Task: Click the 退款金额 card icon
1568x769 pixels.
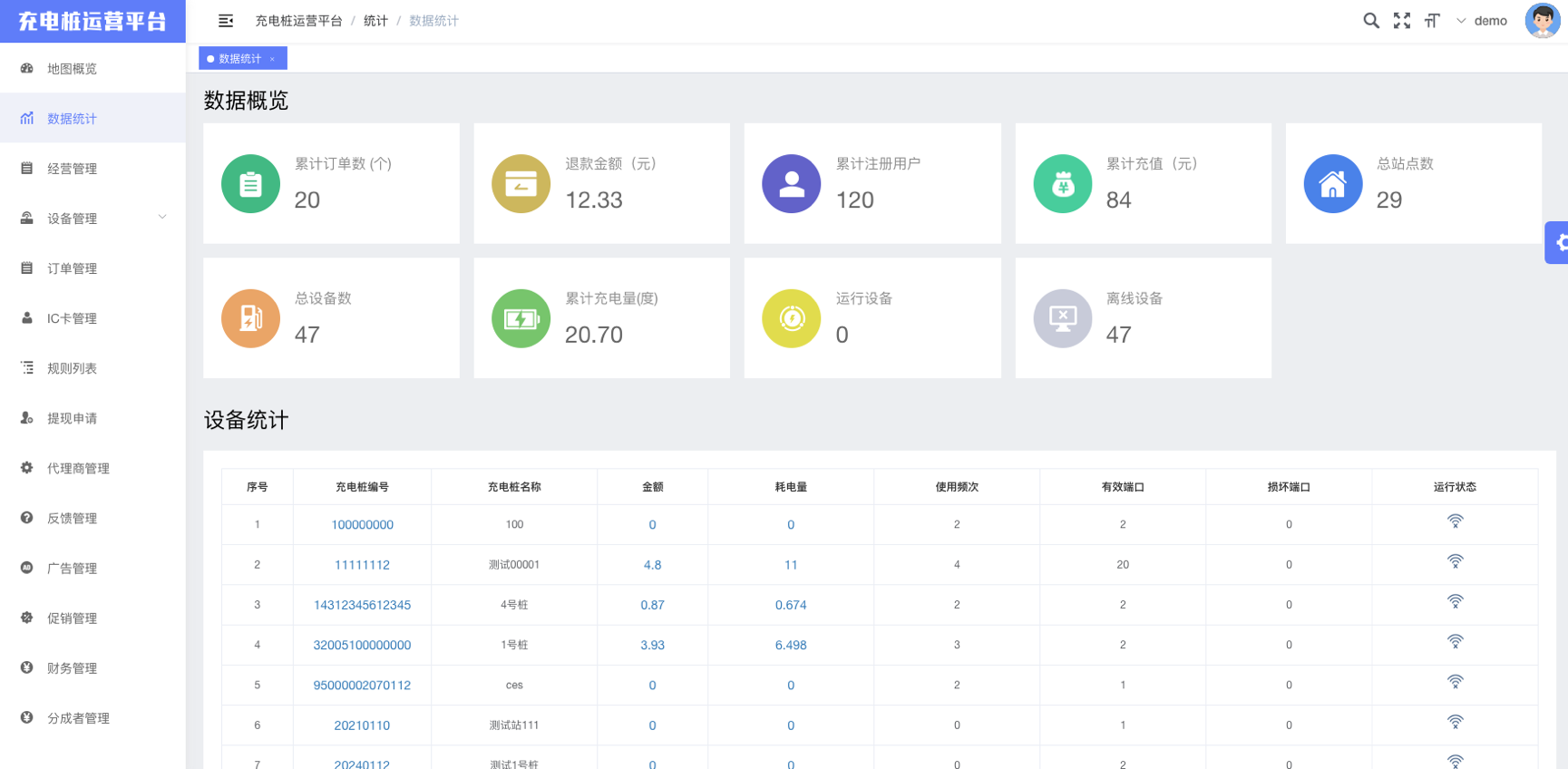Action: (521, 184)
